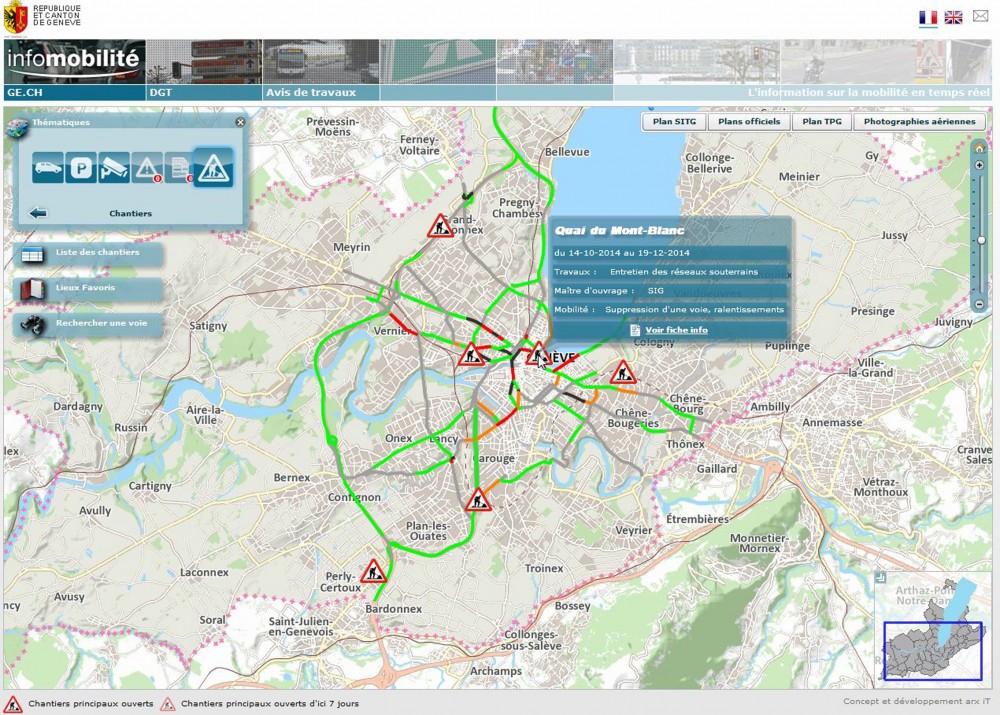
Task: Click the Chantiers roadworks theme icon
Action: (213, 168)
